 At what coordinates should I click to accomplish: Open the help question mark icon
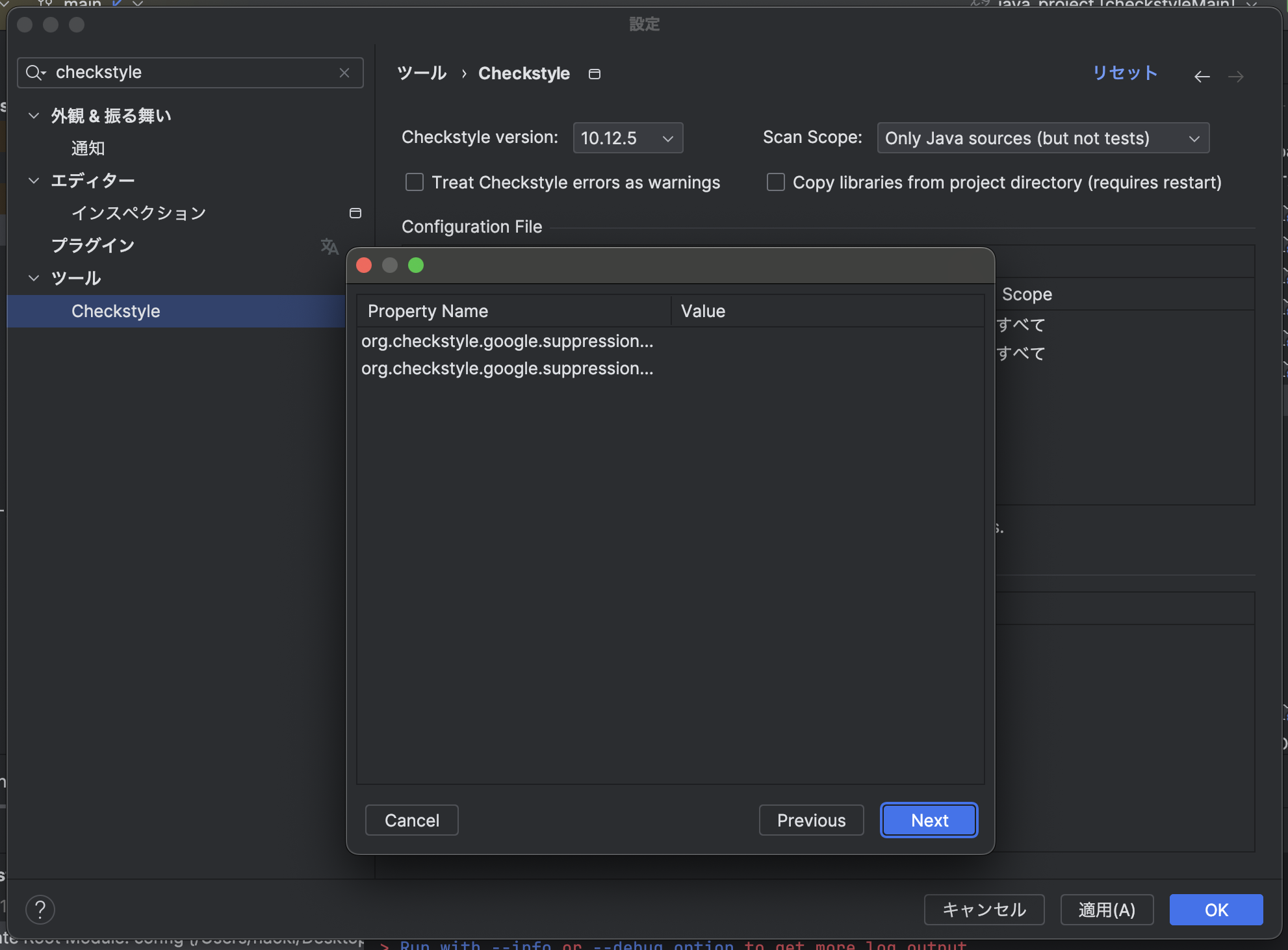pyautogui.click(x=40, y=910)
